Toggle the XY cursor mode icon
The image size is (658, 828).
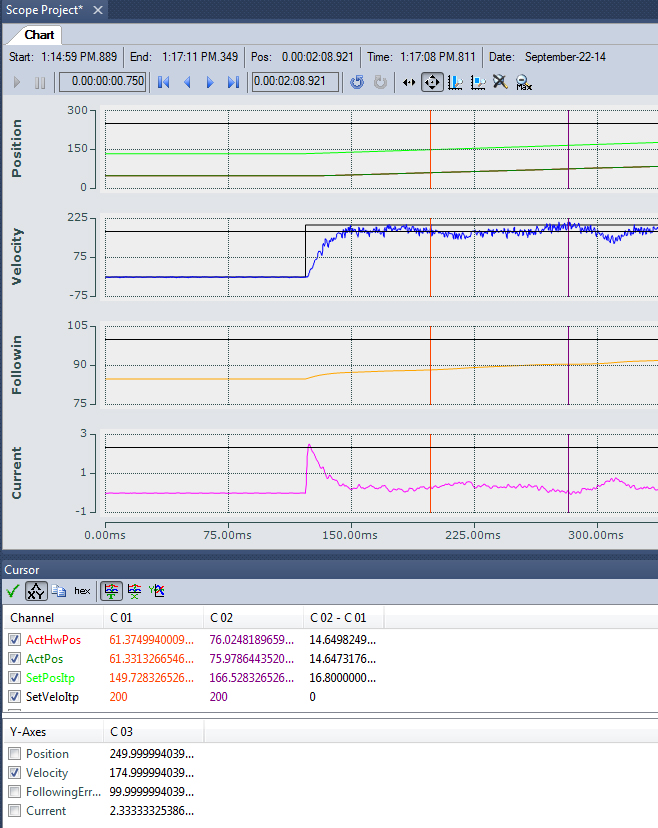click(36, 591)
